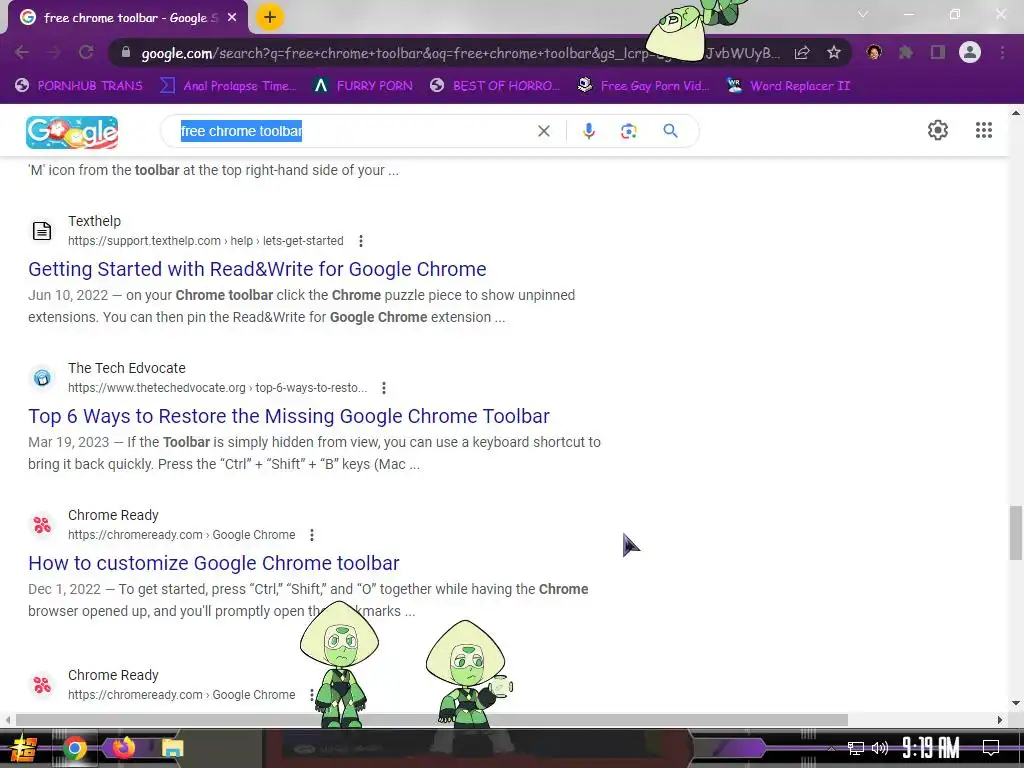Open more options for Texthelp result
The image size is (1024, 768).
(360, 241)
